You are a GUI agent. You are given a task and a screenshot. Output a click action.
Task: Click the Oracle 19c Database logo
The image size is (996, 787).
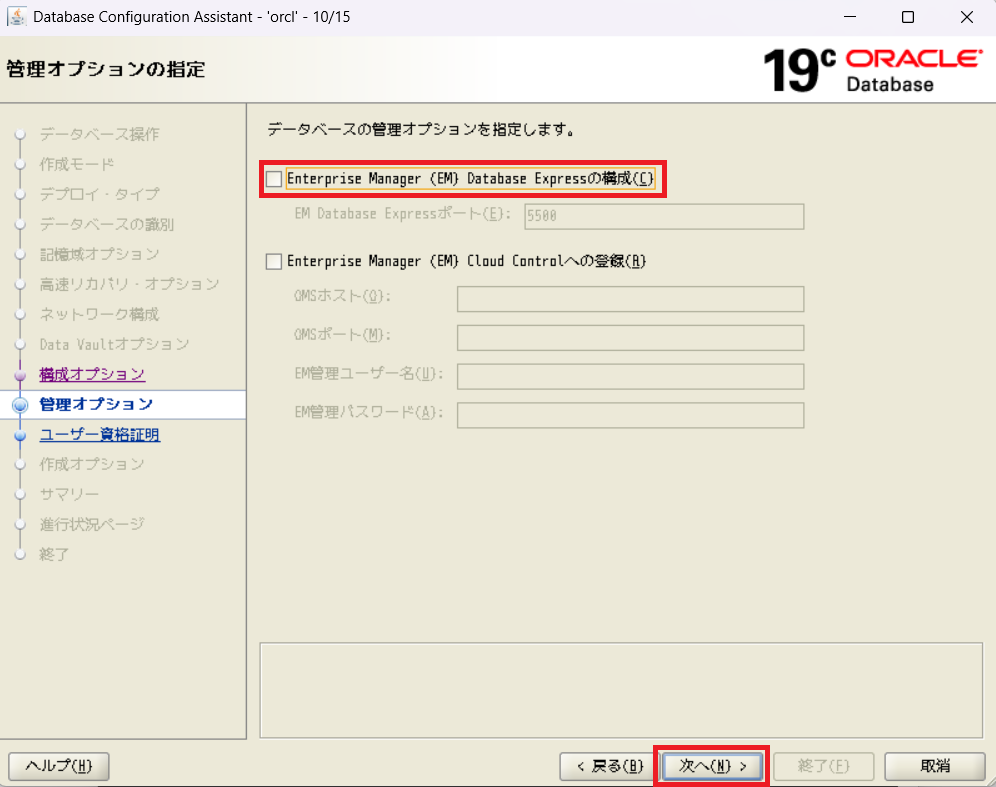coord(871,69)
